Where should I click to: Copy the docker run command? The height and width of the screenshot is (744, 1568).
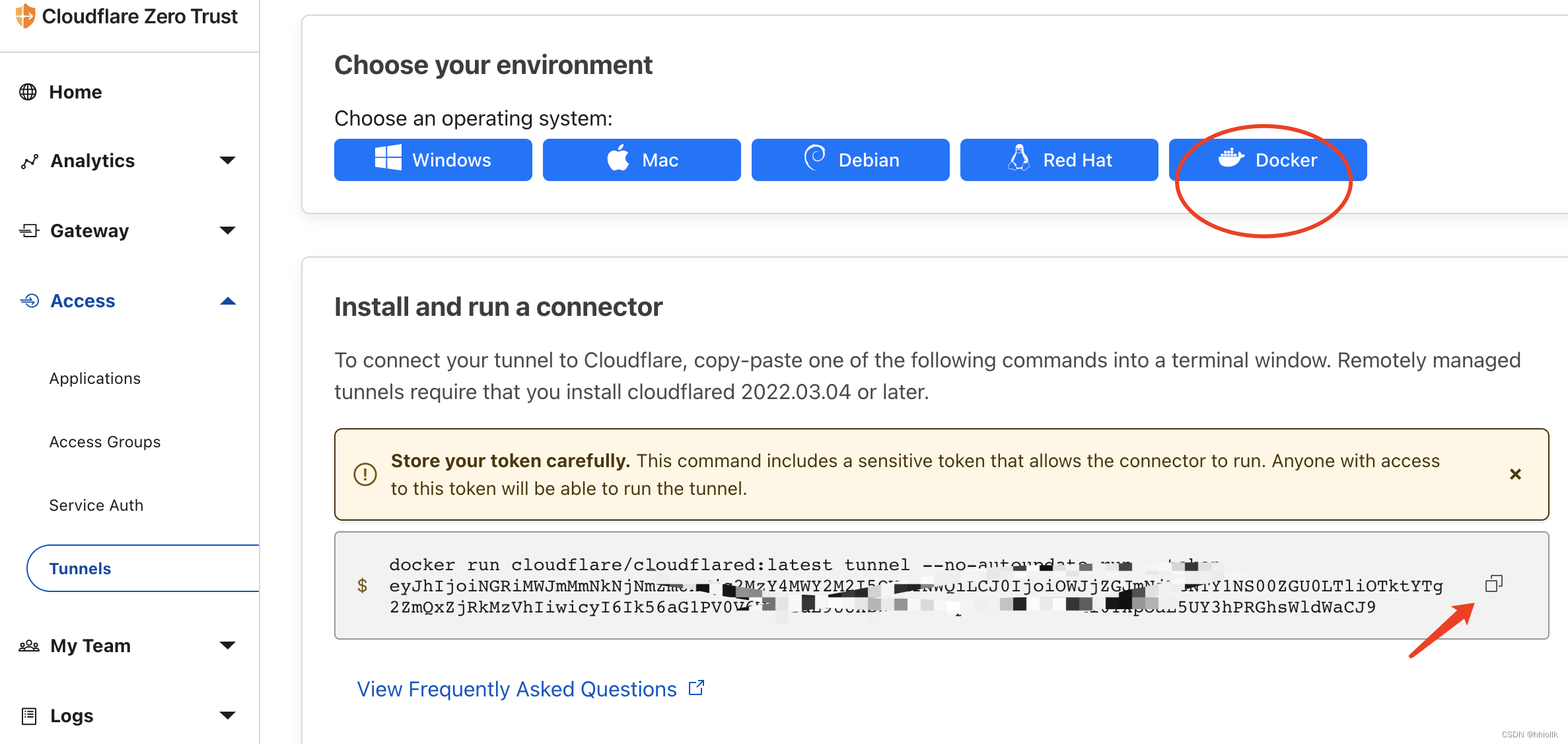[1493, 584]
